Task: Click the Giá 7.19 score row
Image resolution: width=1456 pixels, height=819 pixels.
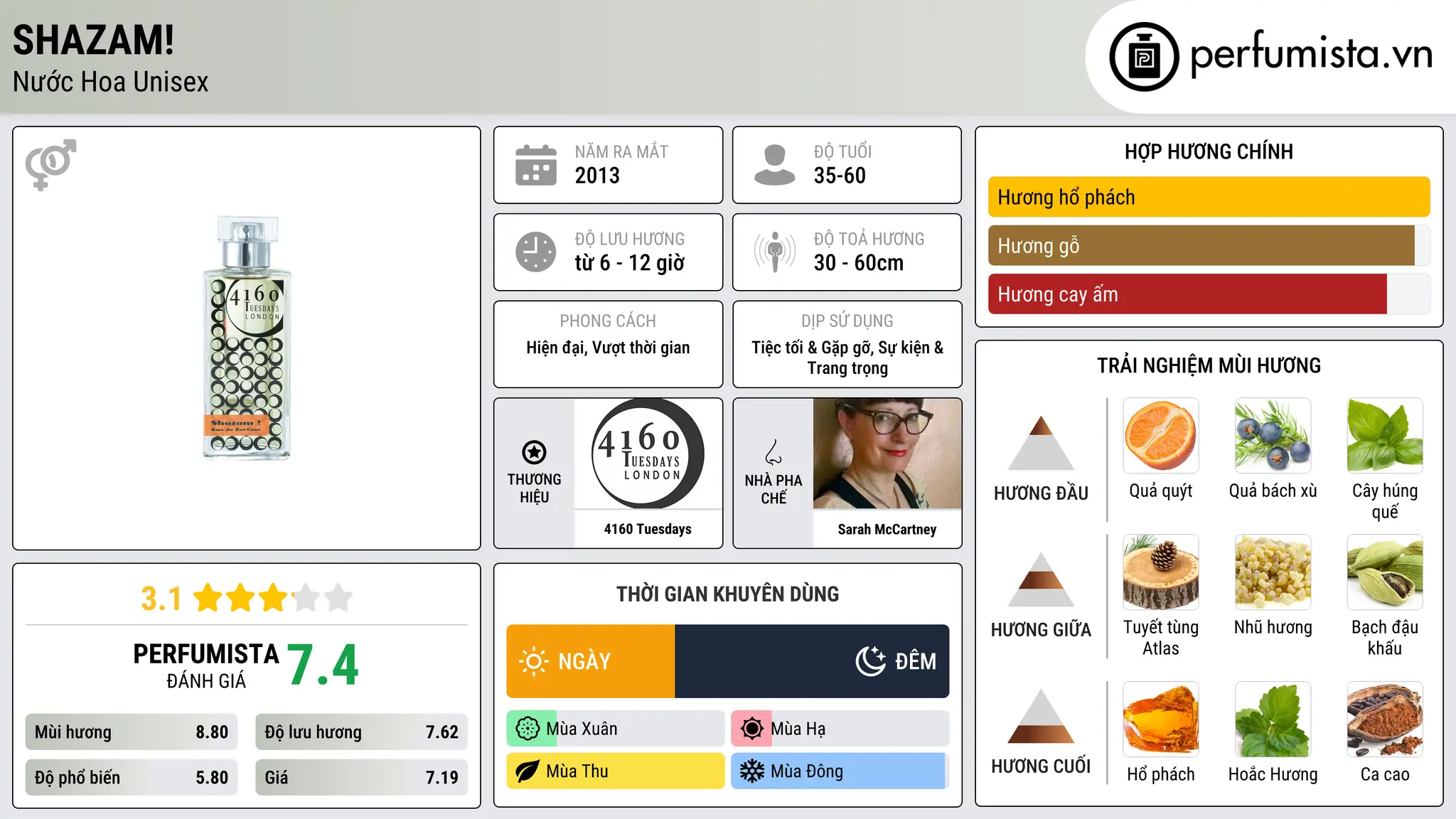Action: pos(361,778)
